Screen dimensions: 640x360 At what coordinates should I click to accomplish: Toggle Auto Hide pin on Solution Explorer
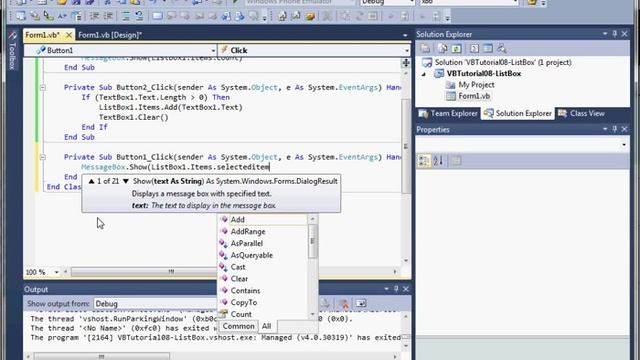click(615, 34)
